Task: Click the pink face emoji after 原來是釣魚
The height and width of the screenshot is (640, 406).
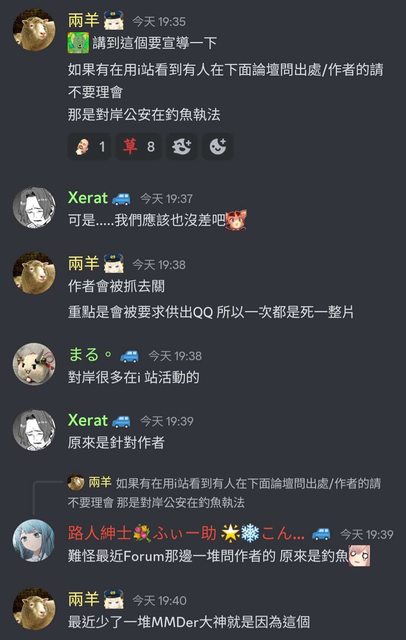Action: click(x=359, y=556)
